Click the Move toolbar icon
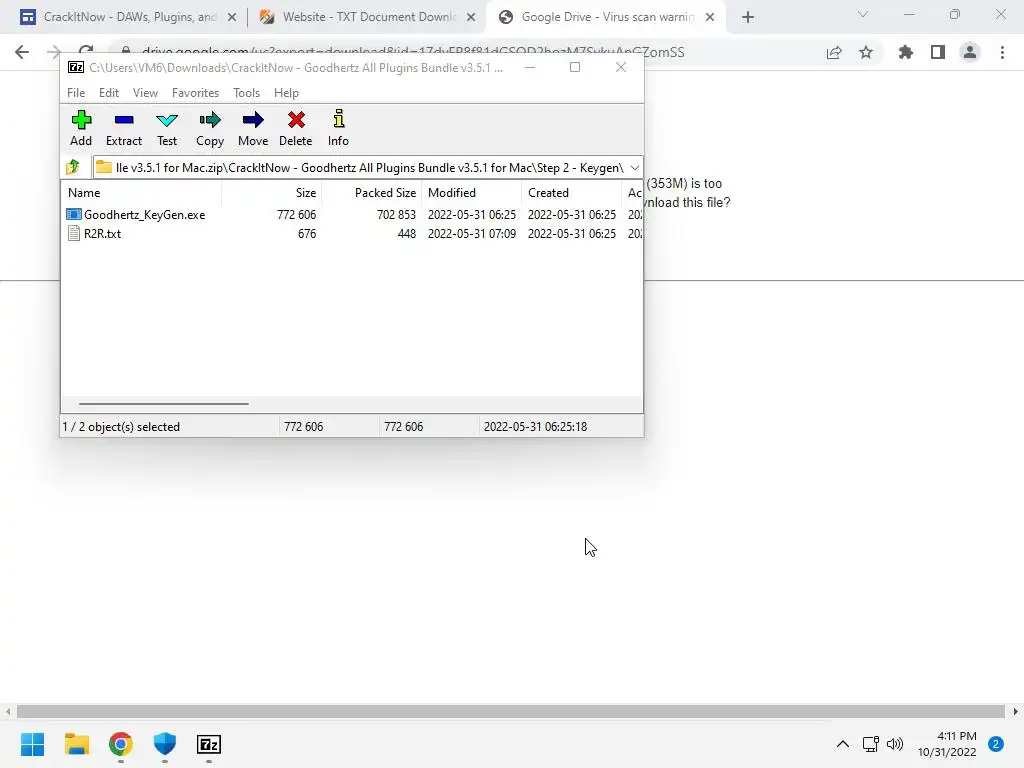The height and width of the screenshot is (768, 1024). (x=253, y=128)
